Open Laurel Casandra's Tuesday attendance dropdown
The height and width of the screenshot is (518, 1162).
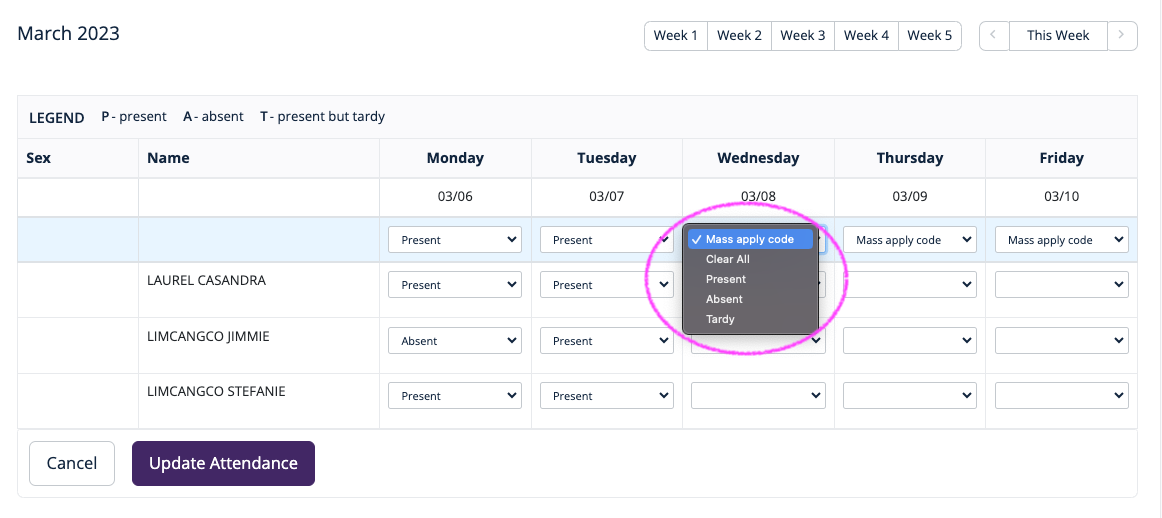[x=606, y=285]
